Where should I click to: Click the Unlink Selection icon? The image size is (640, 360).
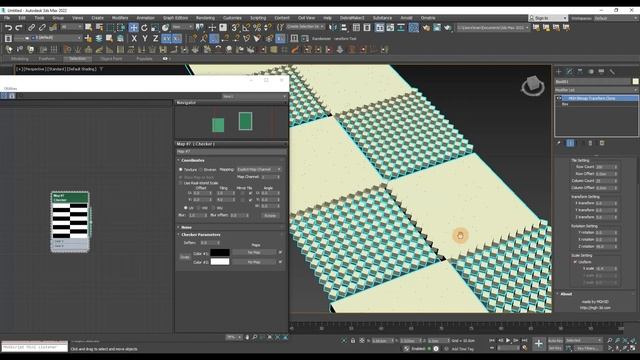(42, 28)
